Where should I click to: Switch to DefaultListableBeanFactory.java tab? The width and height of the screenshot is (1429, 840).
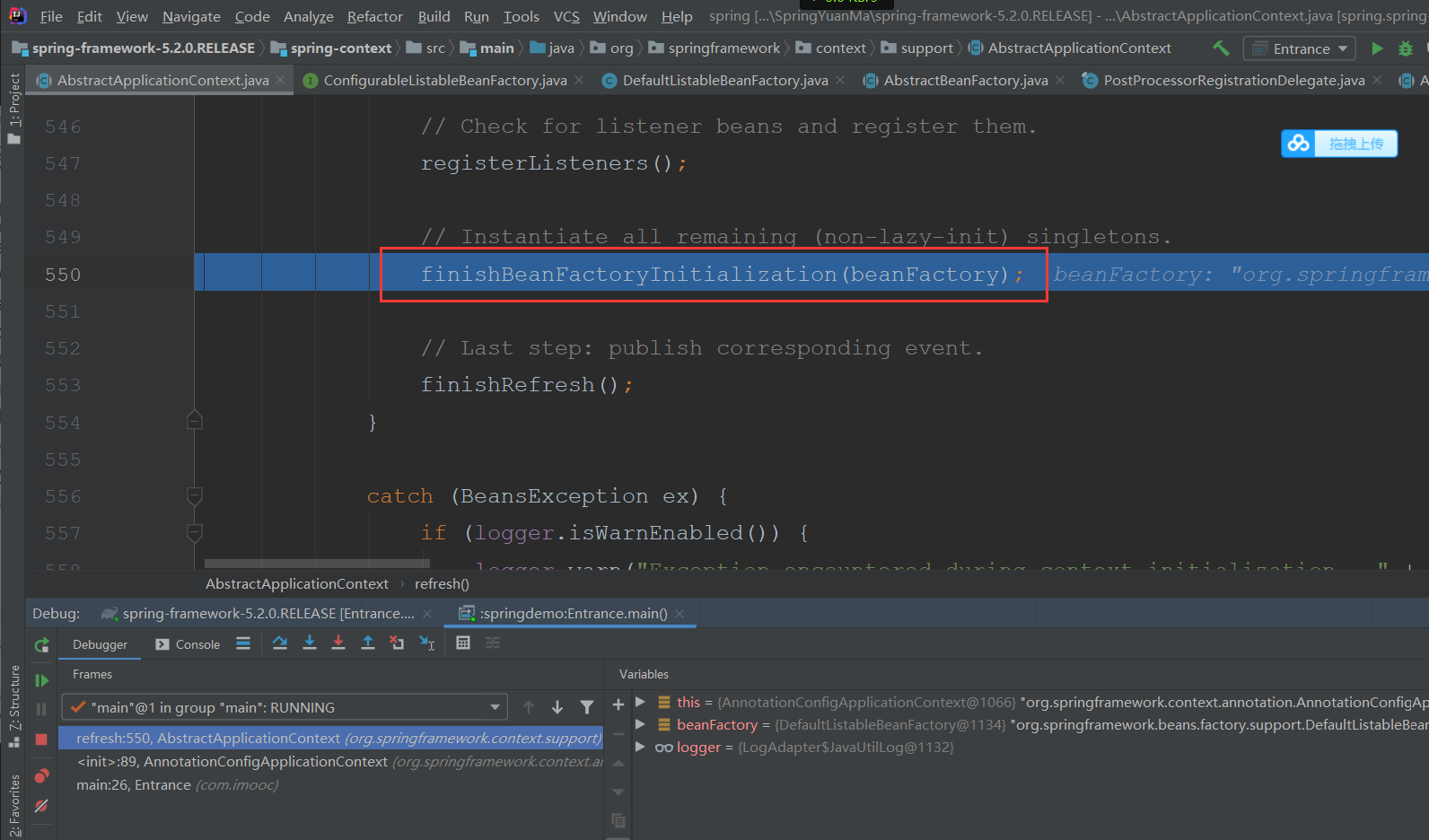pyautogui.click(x=725, y=81)
